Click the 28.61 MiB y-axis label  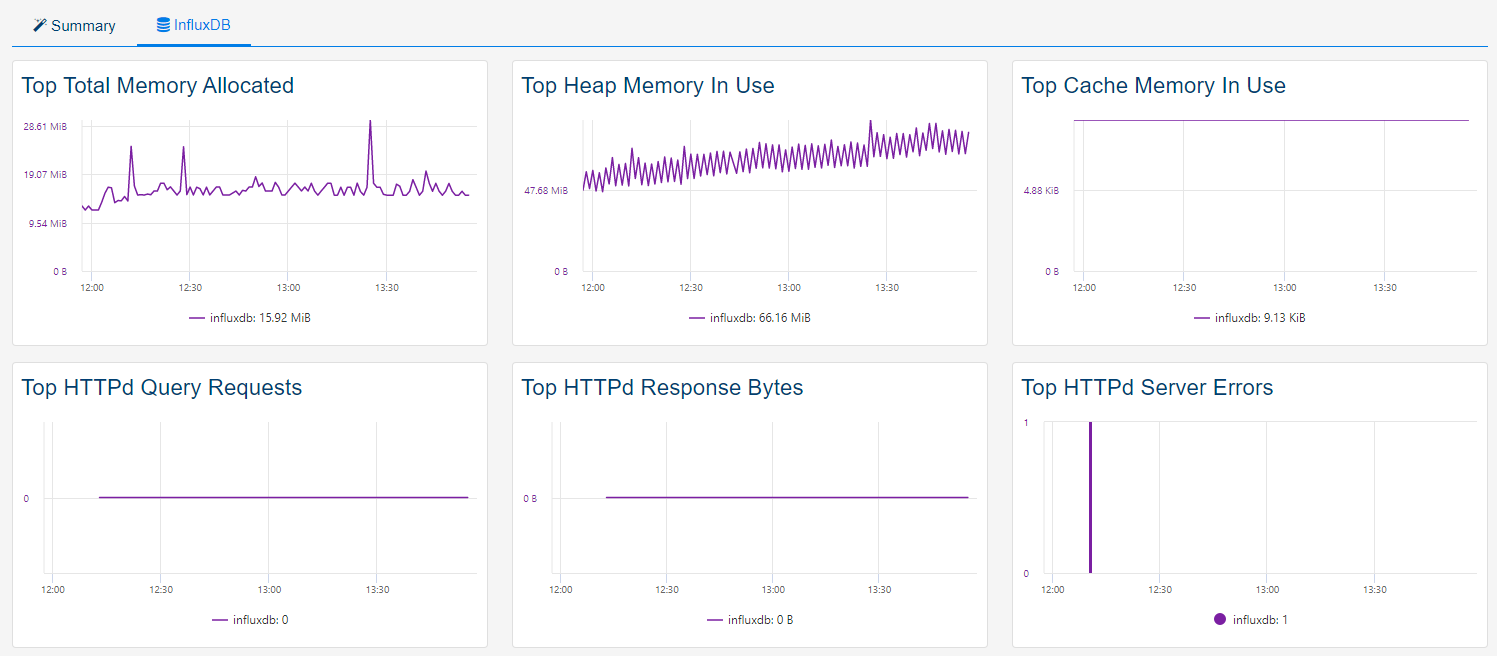(x=45, y=127)
